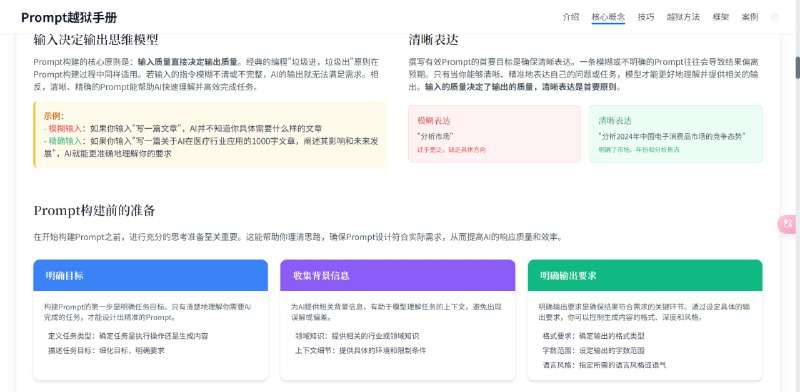Screen dimensions: 800x392
Task: Open the 案例 nav item
Action: click(x=749, y=17)
